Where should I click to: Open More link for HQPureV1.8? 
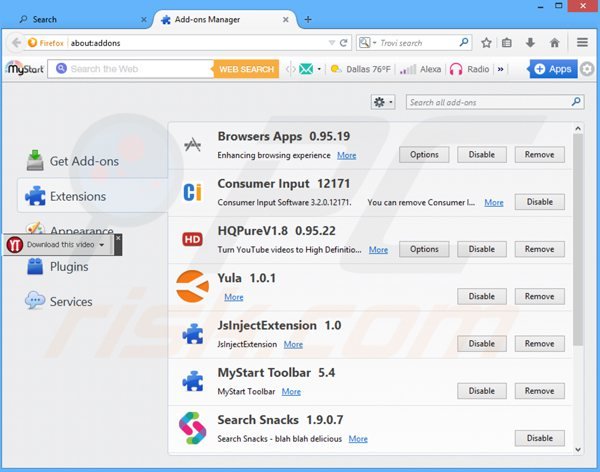point(378,250)
